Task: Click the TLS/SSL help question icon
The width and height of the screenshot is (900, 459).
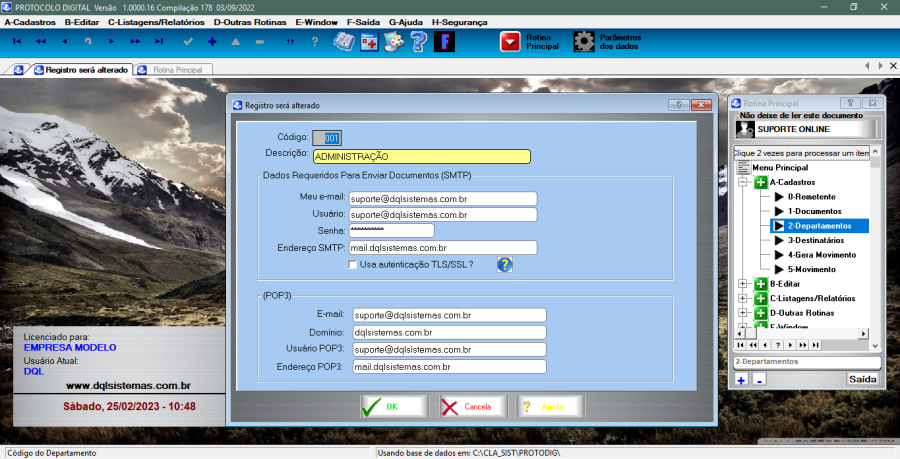Action: tap(505, 265)
